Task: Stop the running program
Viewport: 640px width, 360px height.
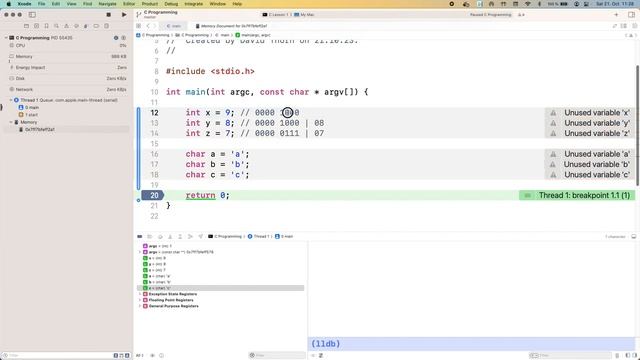Action: point(109,15)
